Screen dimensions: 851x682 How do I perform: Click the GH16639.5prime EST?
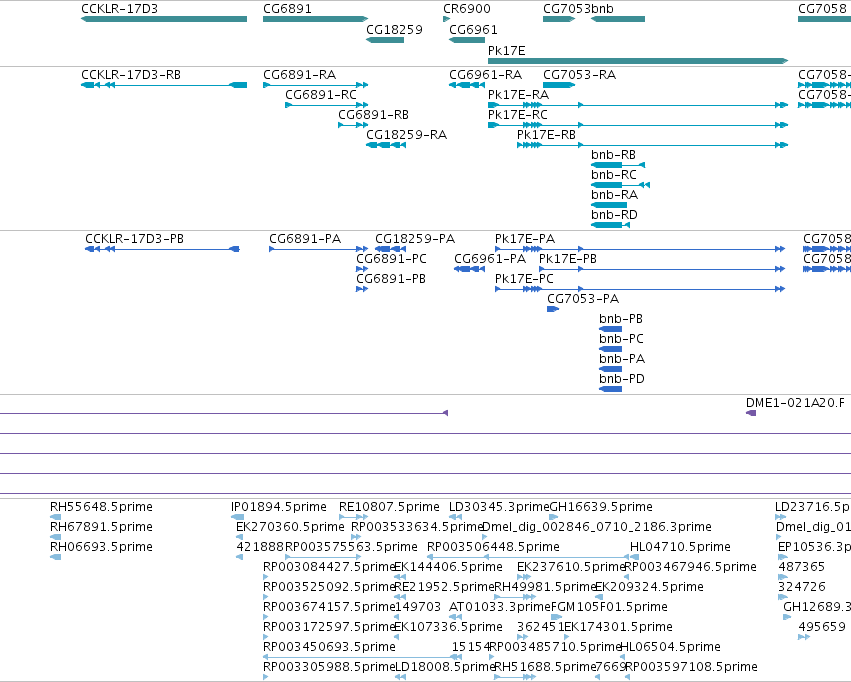tap(554, 517)
